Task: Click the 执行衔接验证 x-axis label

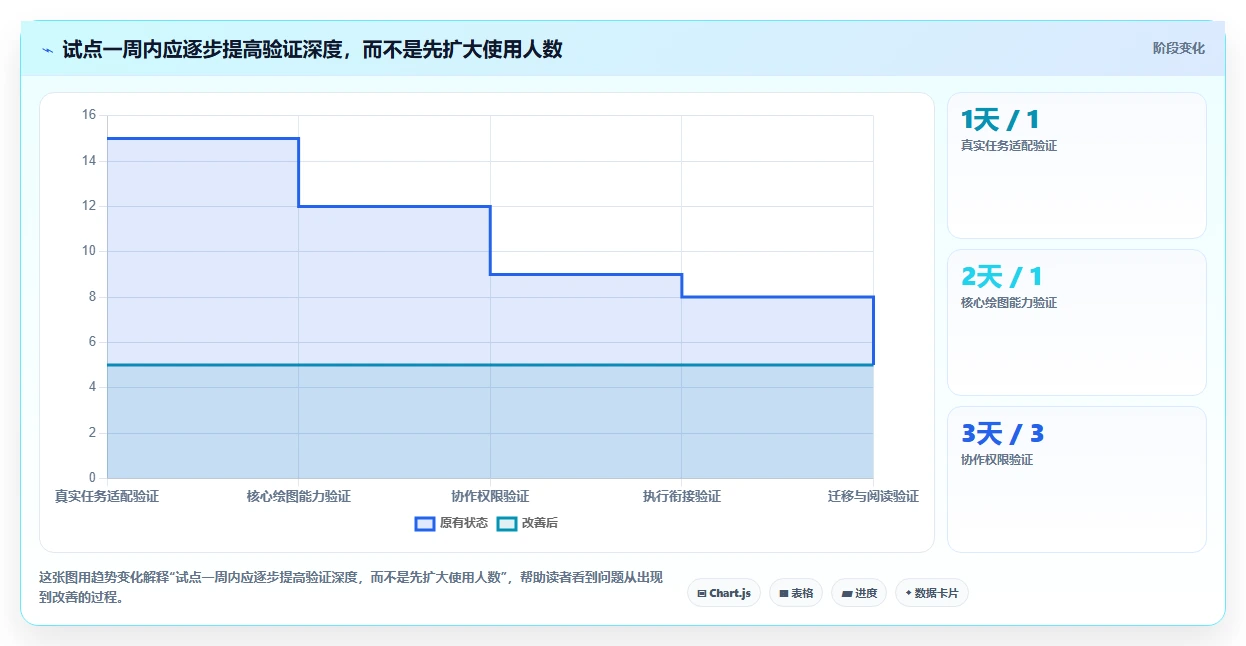Action: coord(681,496)
